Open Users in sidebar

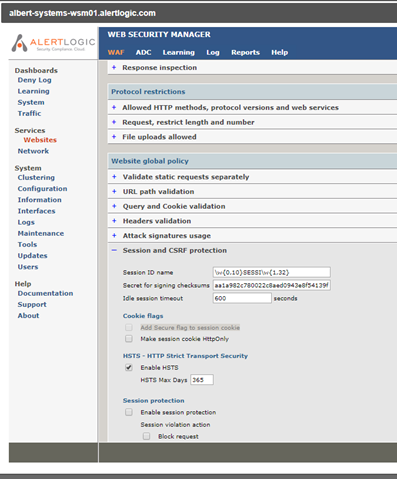(x=28, y=267)
